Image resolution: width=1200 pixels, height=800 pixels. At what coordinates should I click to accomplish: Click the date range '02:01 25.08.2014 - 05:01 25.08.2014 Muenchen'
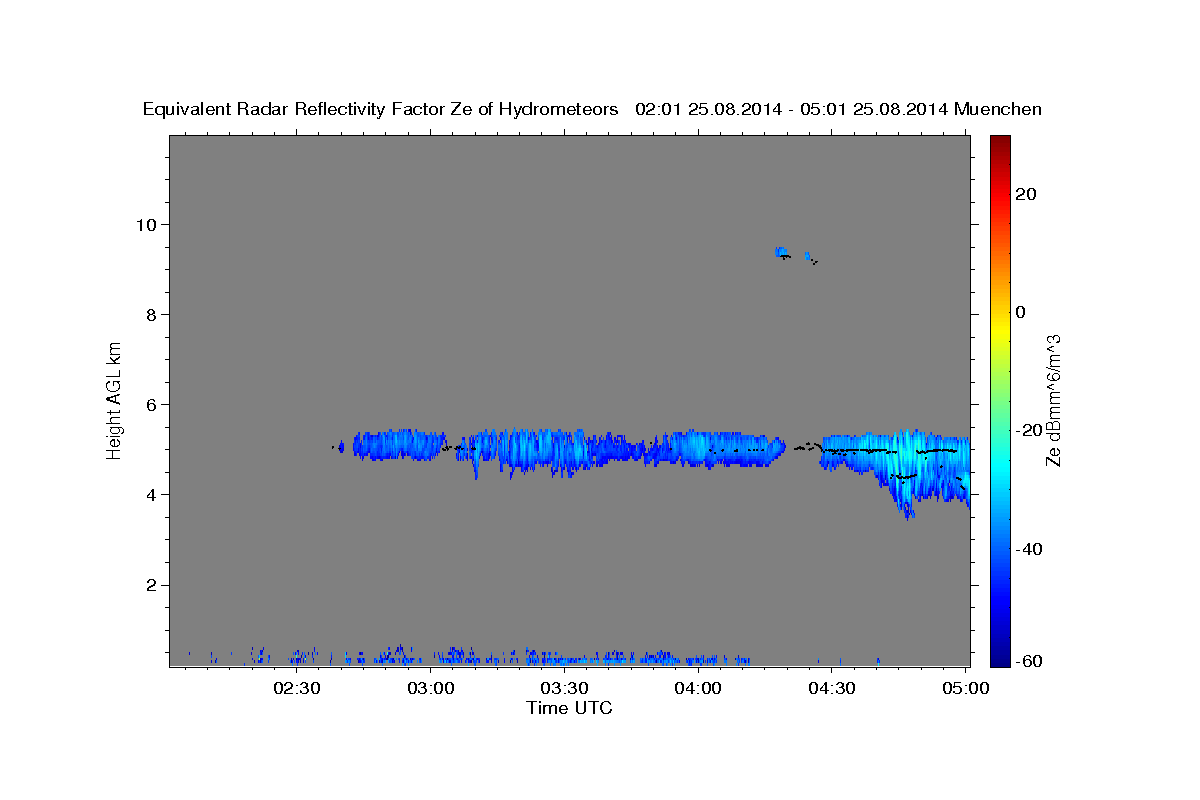click(838, 110)
